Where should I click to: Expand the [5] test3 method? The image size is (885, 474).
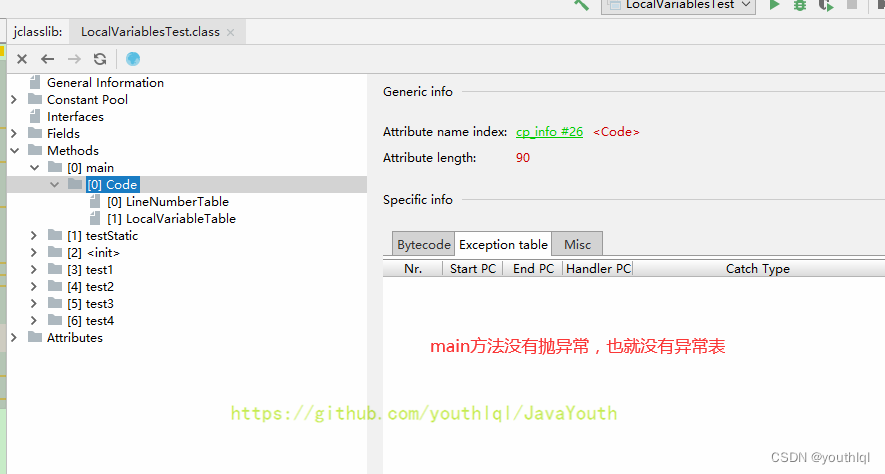34,304
